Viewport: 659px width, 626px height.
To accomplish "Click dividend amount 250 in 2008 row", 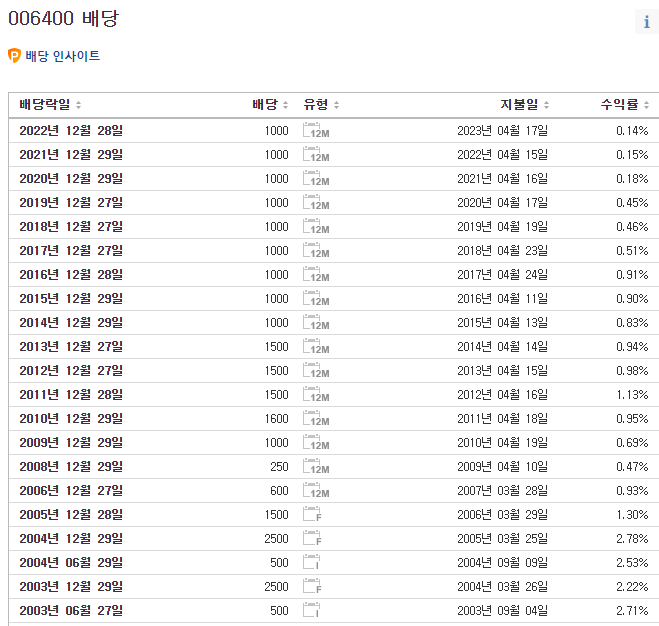I will (279, 466).
